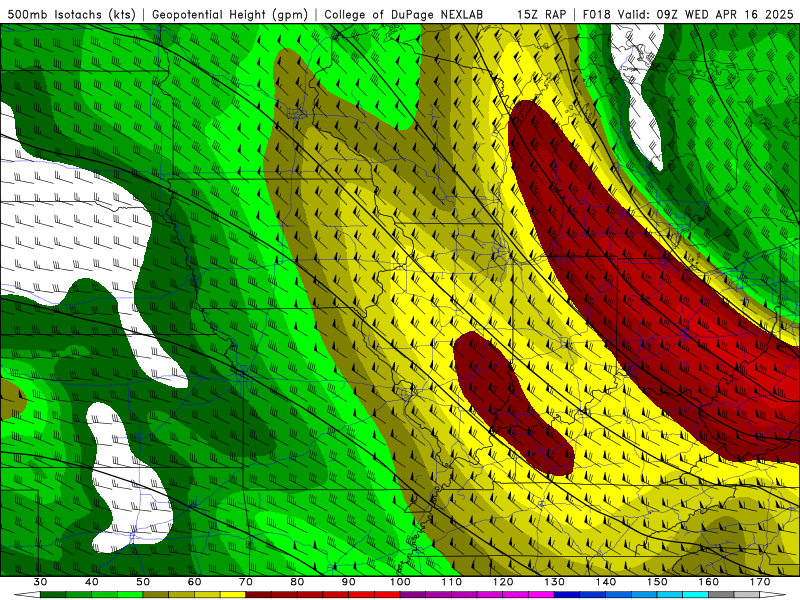Screen dimensions: 800x600
Task: Click the 60 label on the color scale
Action: [194, 582]
